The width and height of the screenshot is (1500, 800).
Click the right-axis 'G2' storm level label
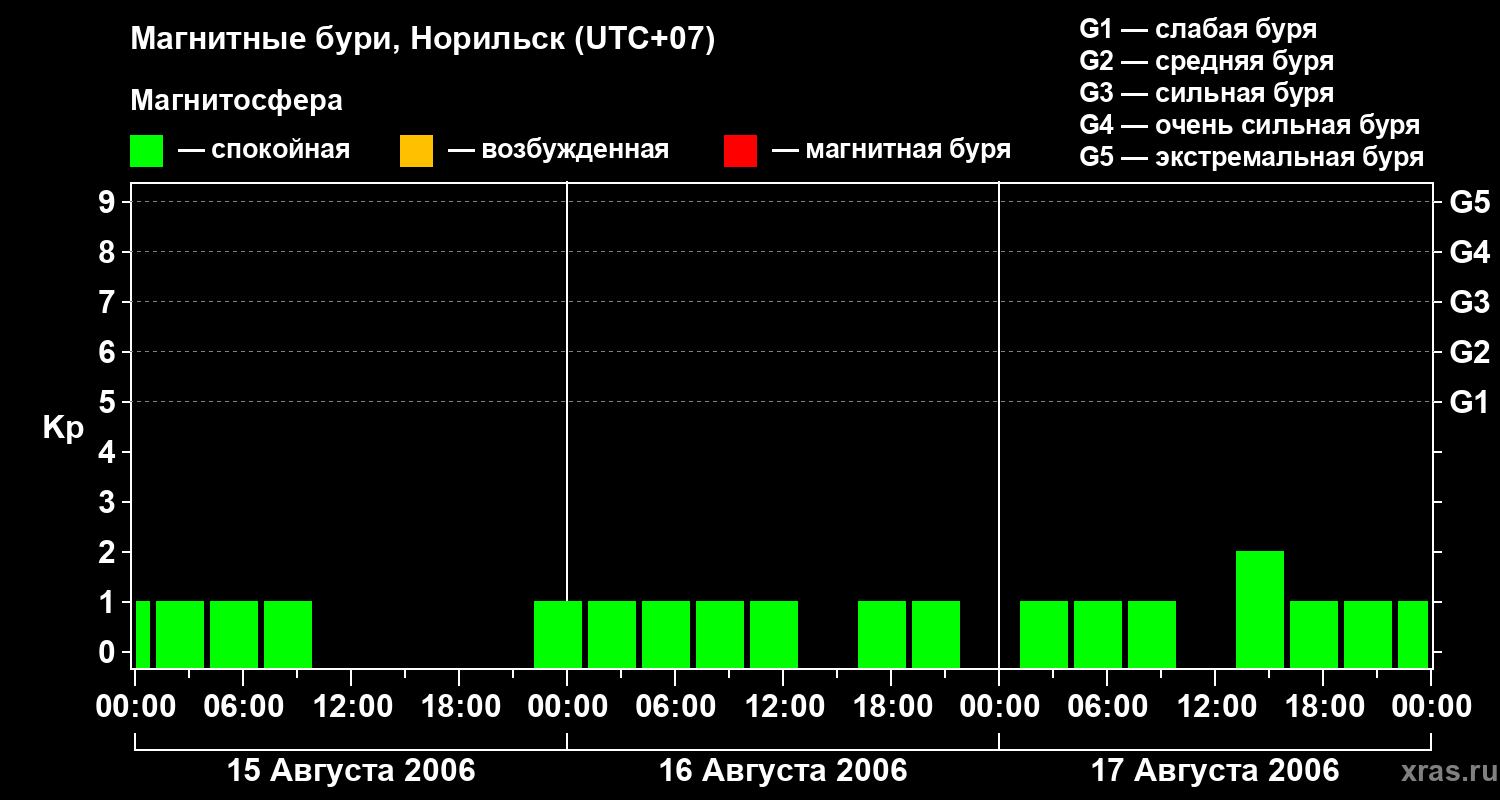(x=1469, y=352)
